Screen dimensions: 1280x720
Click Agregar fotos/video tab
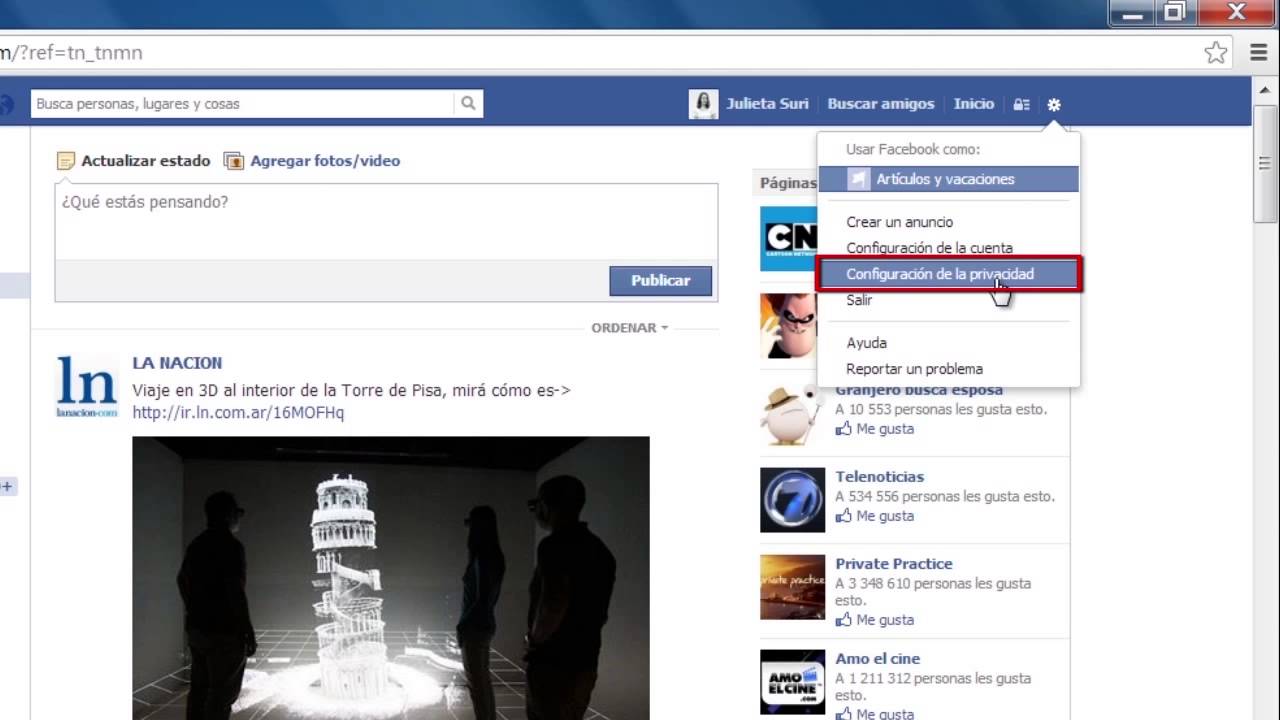325,160
